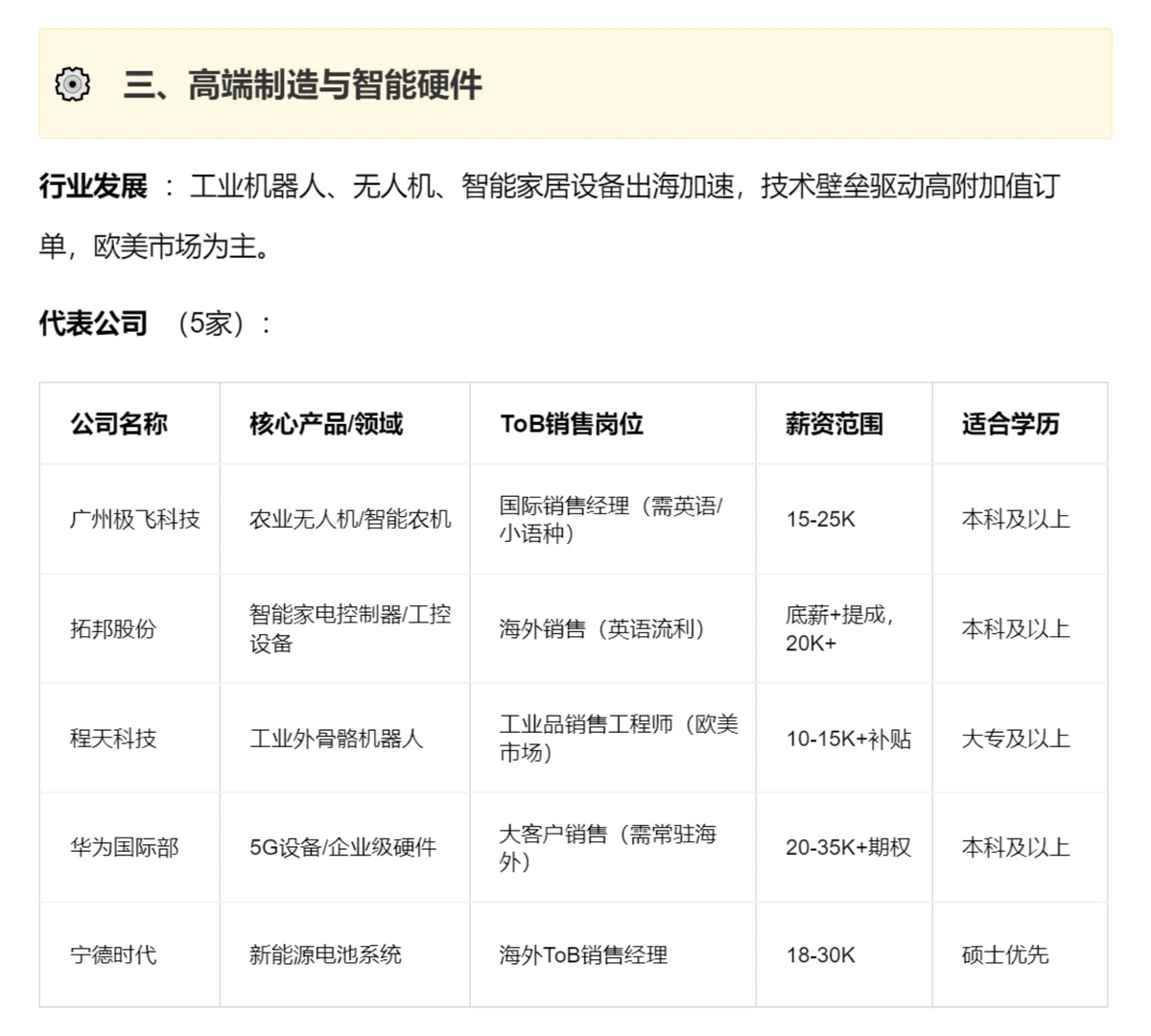Select the 工业外骨骼机器人 product cell
Screen dimensions: 1151x1036
click(336, 740)
